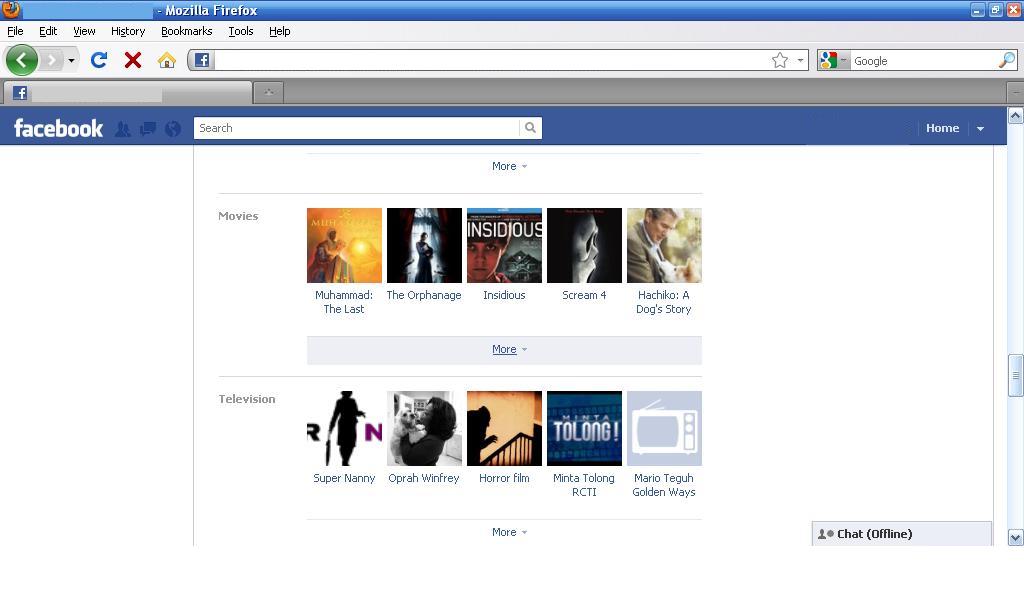This screenshot has width=1024, height=600.
Task: Open the History menu
Action: [128, 31]
